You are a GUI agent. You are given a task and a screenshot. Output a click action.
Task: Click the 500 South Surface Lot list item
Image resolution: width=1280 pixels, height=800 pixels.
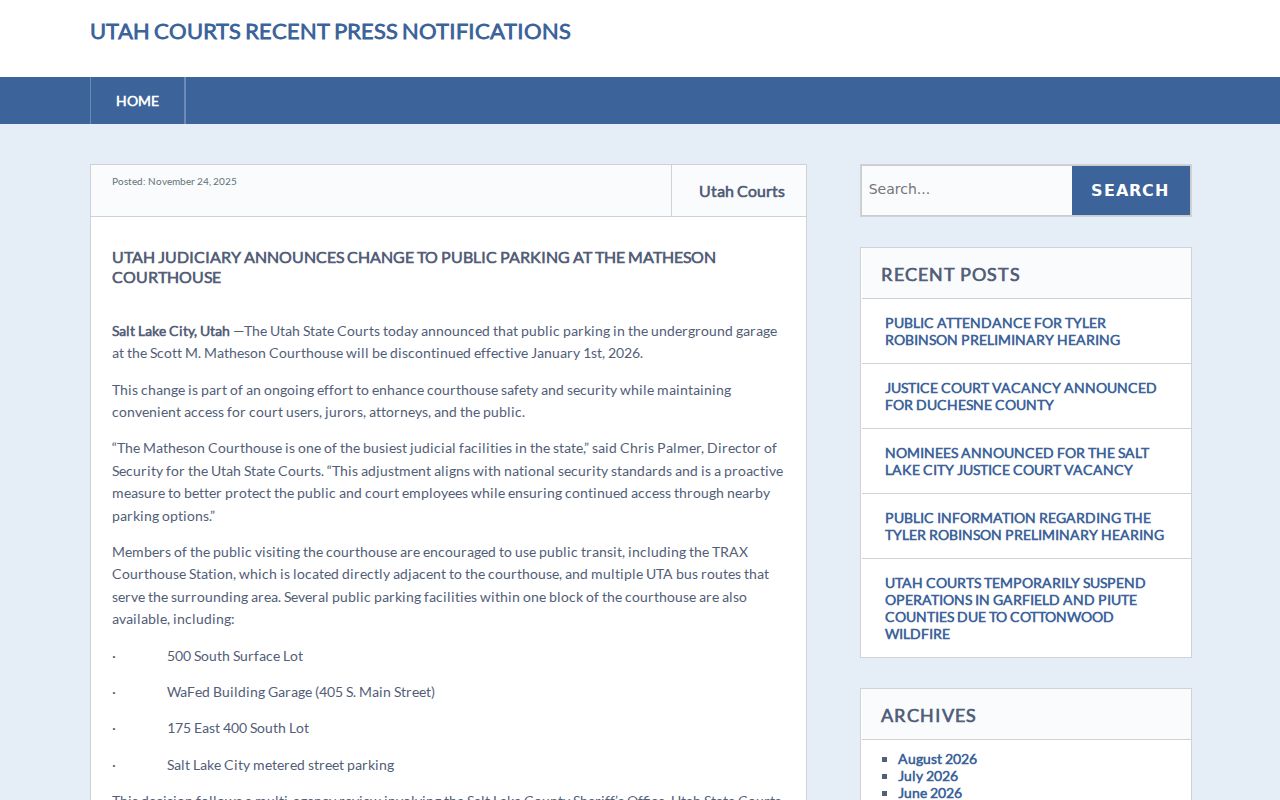[235, 656]
